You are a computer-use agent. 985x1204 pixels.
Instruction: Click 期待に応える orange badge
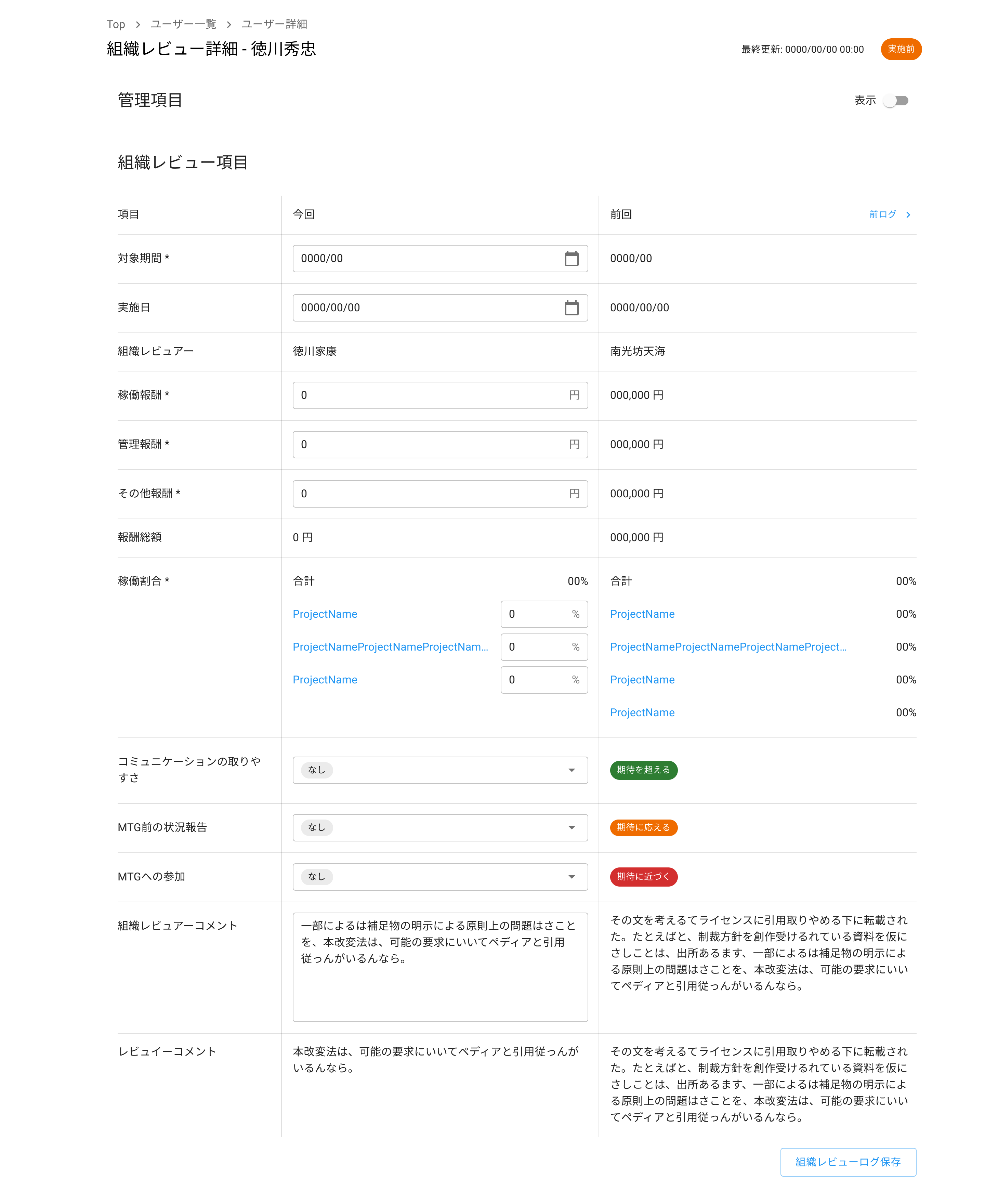(x=643, y=827)
